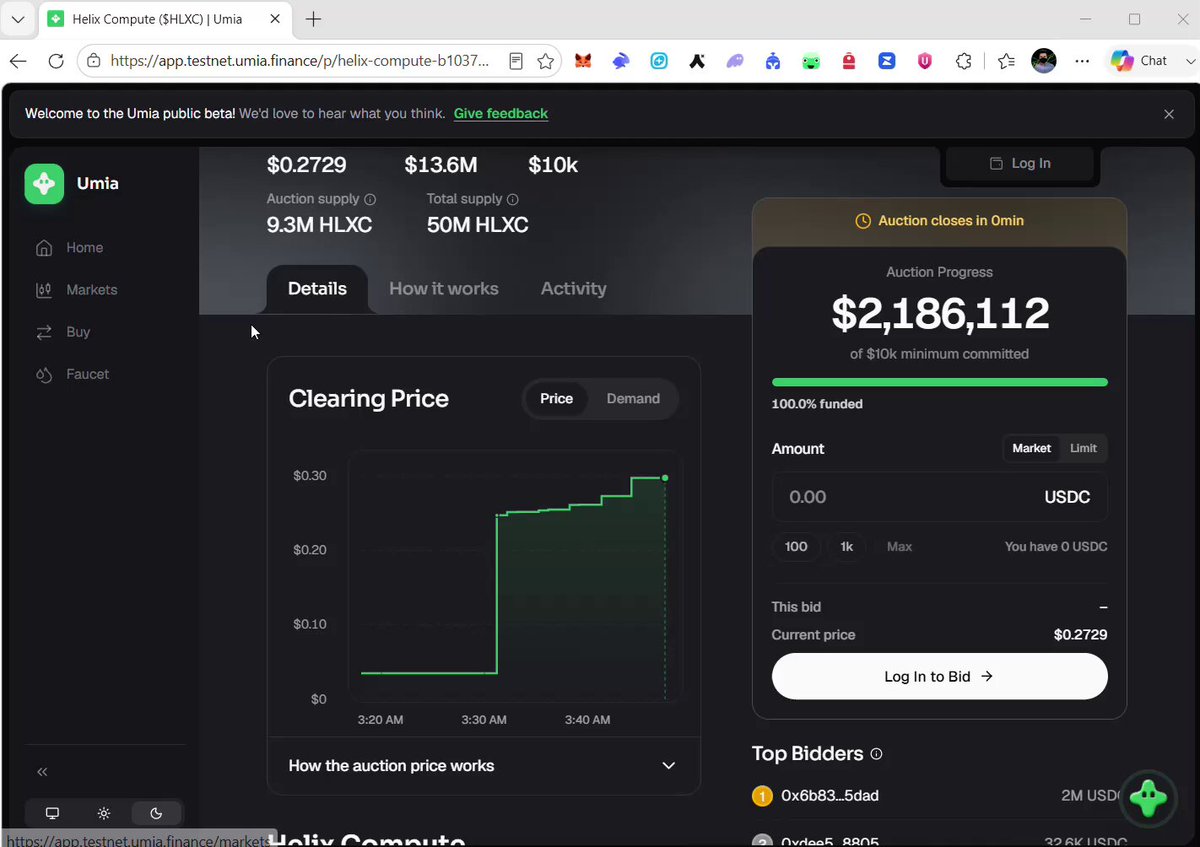Choose Market order type

coord(1031,448)
